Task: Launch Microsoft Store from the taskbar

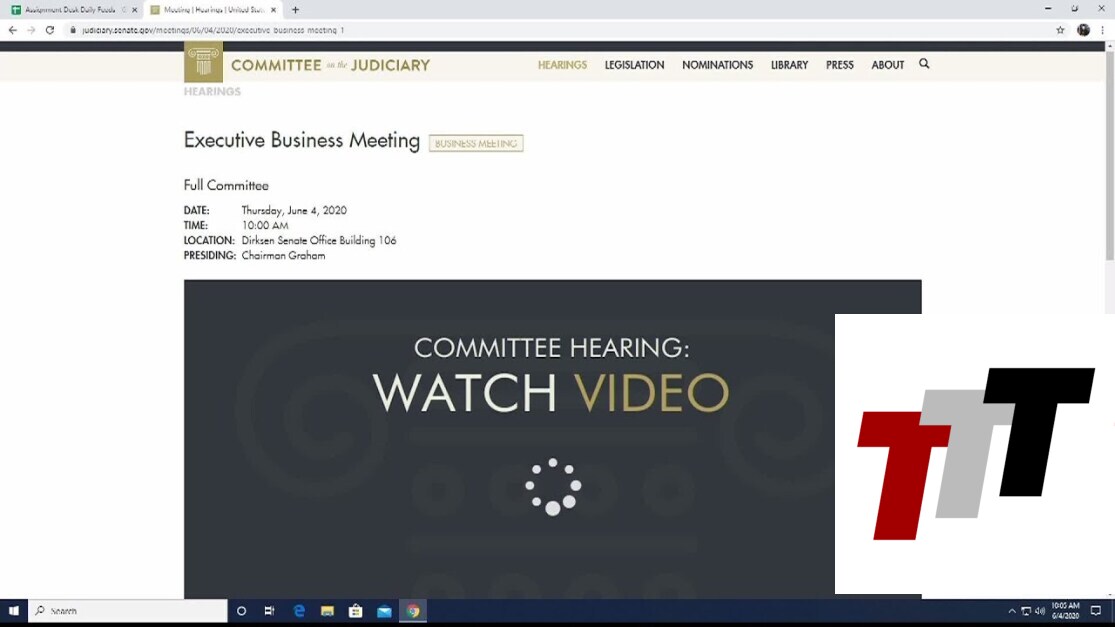Action: tap(355, 611)
